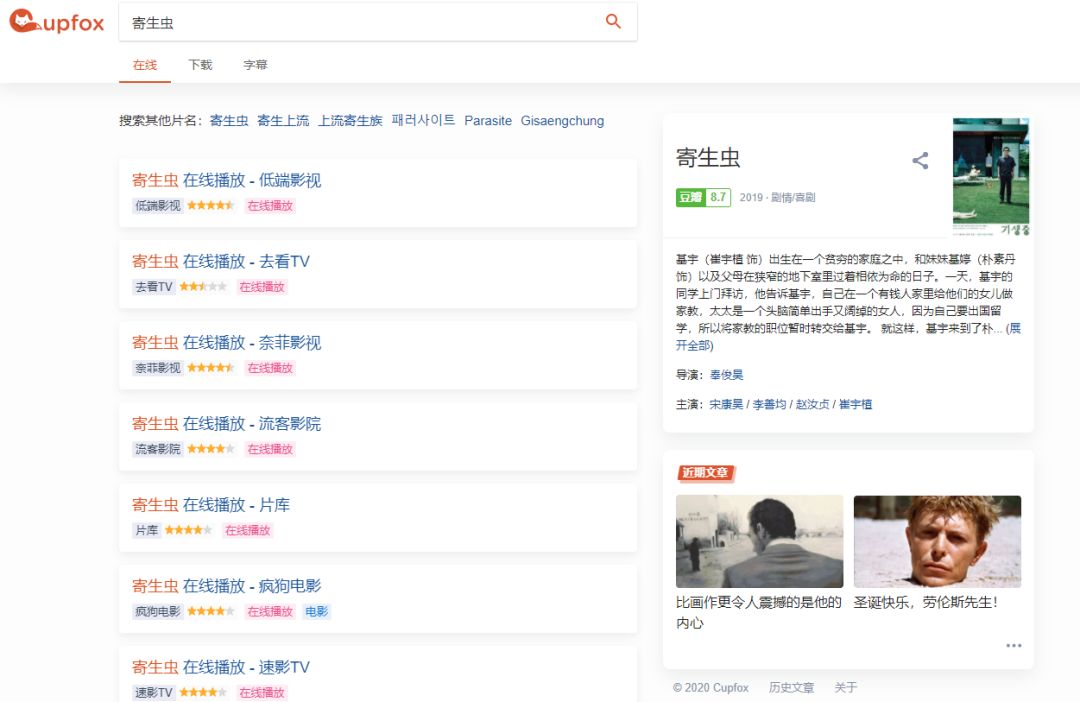Click 在线播放 tag in 片库 row
The height and width of the screenshot is (702, 1080).
[248, 530]
